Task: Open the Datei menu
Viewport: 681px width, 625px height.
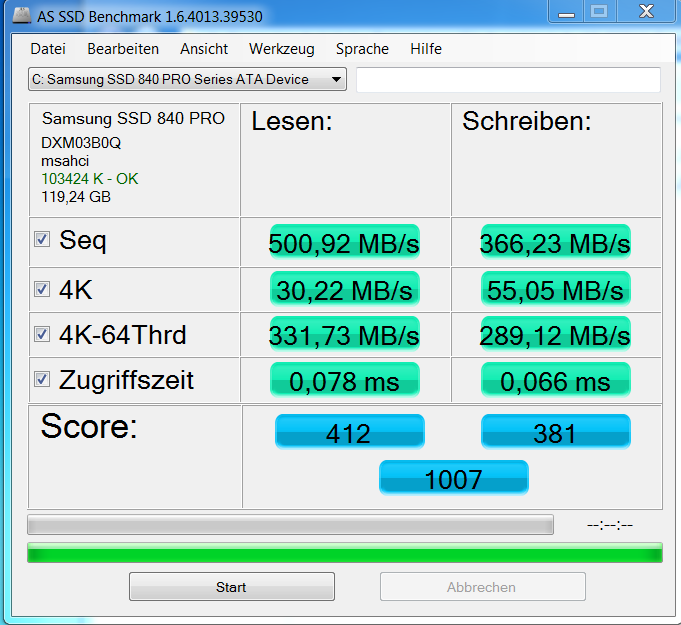Action: 48,49
